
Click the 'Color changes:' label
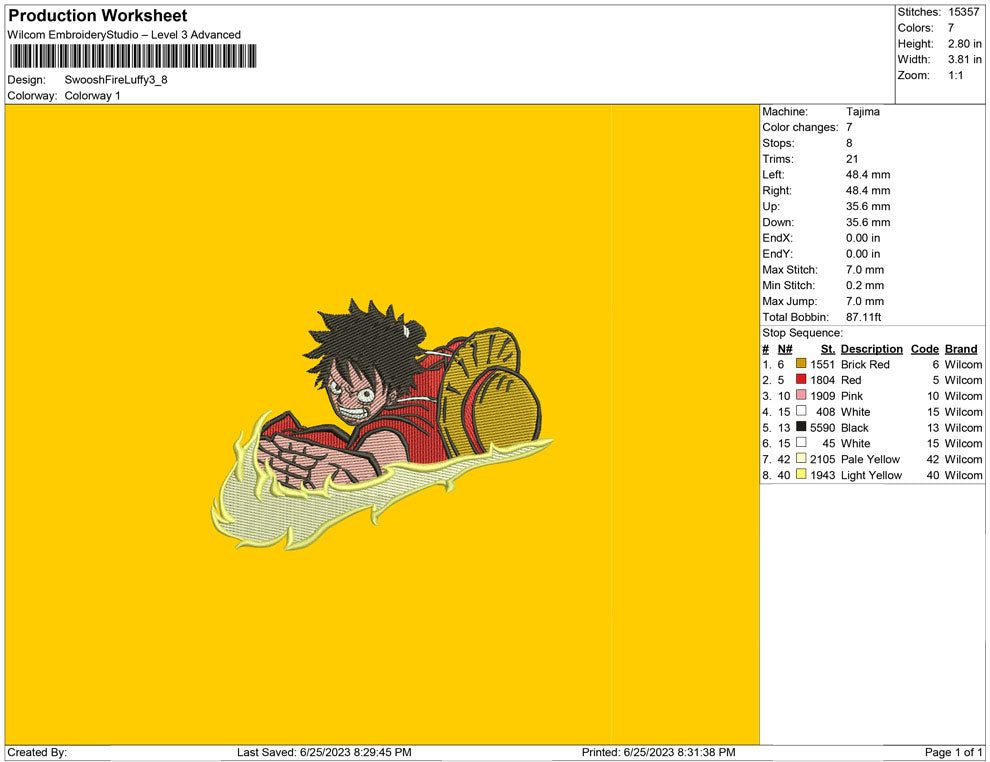coord(800,128)
